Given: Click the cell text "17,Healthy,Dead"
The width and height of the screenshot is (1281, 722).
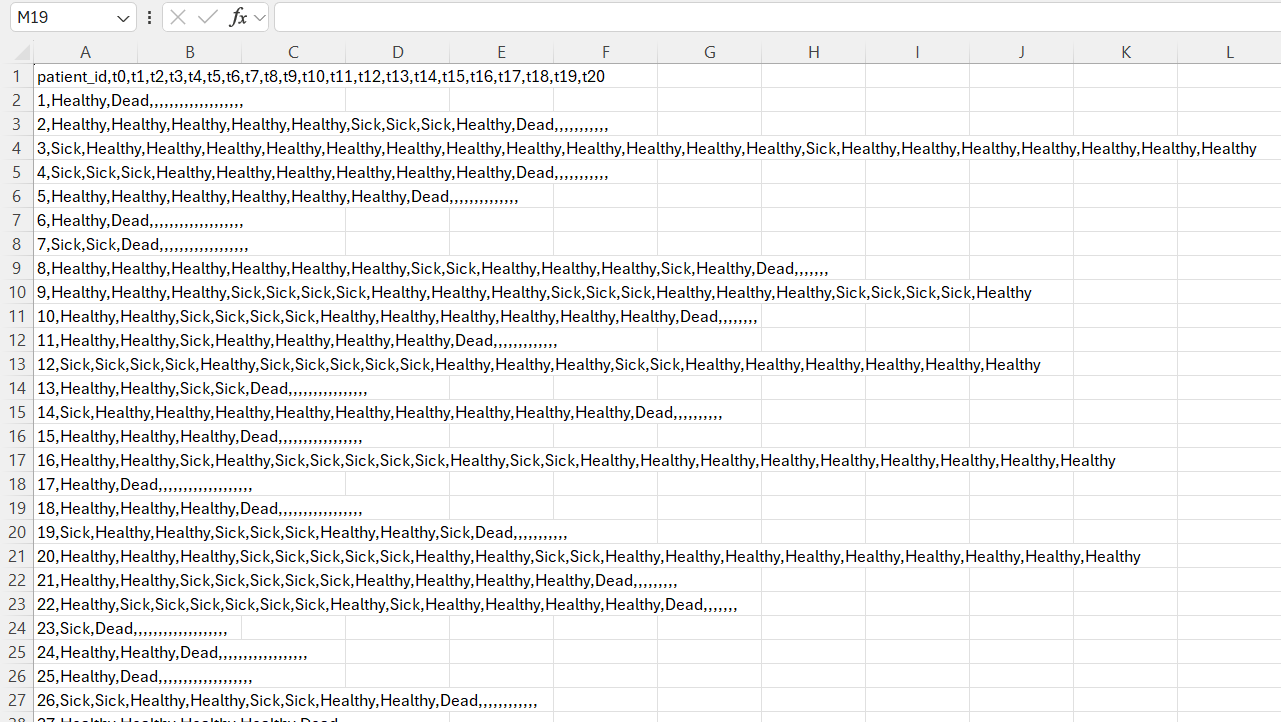Looking at the screenshot, I should (x=98, y=484).
